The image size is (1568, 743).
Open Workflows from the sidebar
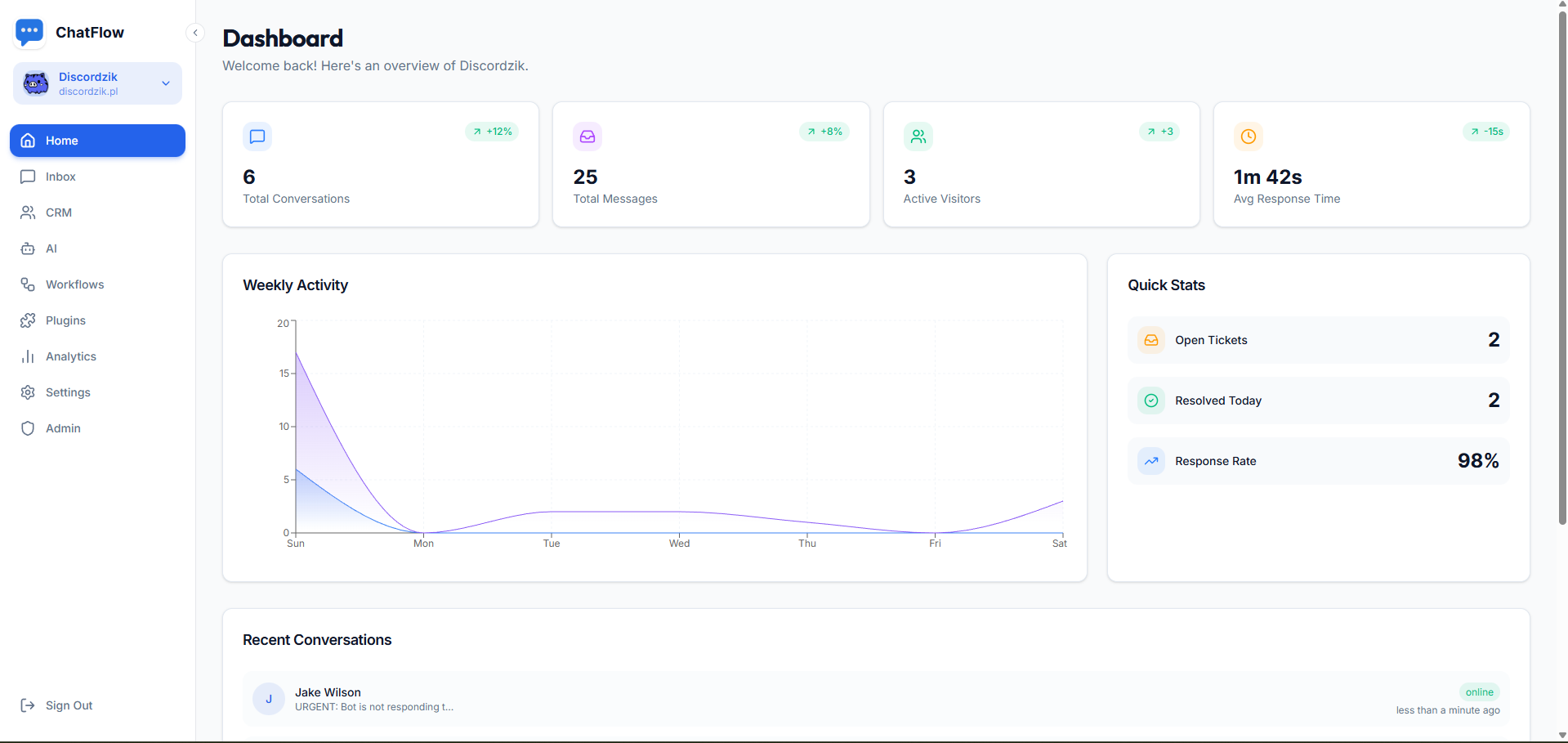coord(74,284)
